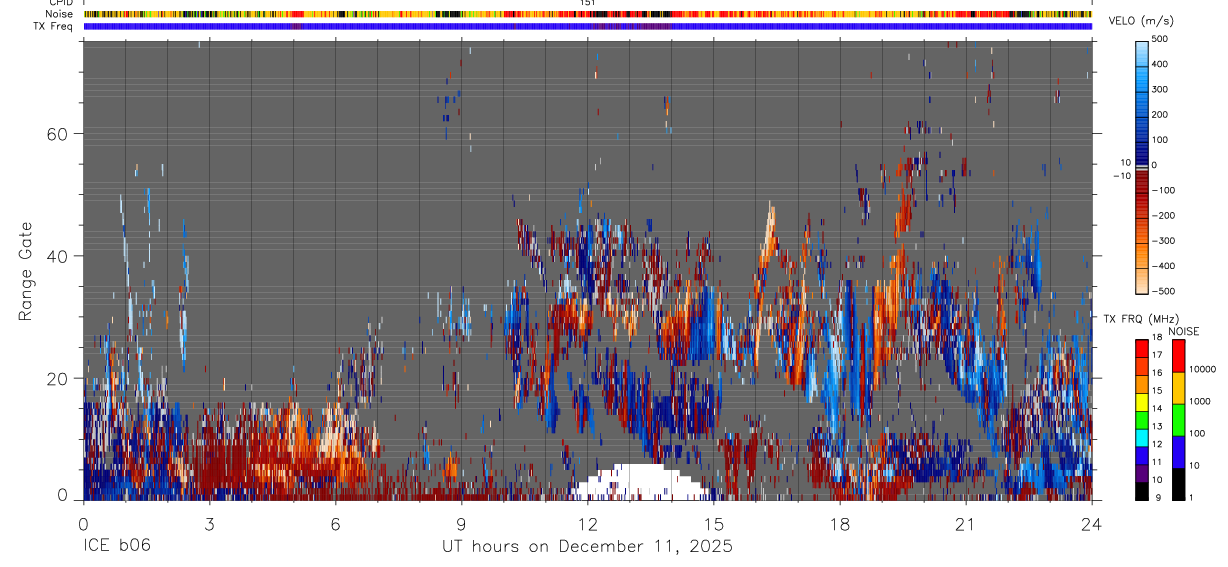This screenshot has height=567, width=1228.
Task: Click the 1 tick on NOISE scale
Action: pos(1190,497)
